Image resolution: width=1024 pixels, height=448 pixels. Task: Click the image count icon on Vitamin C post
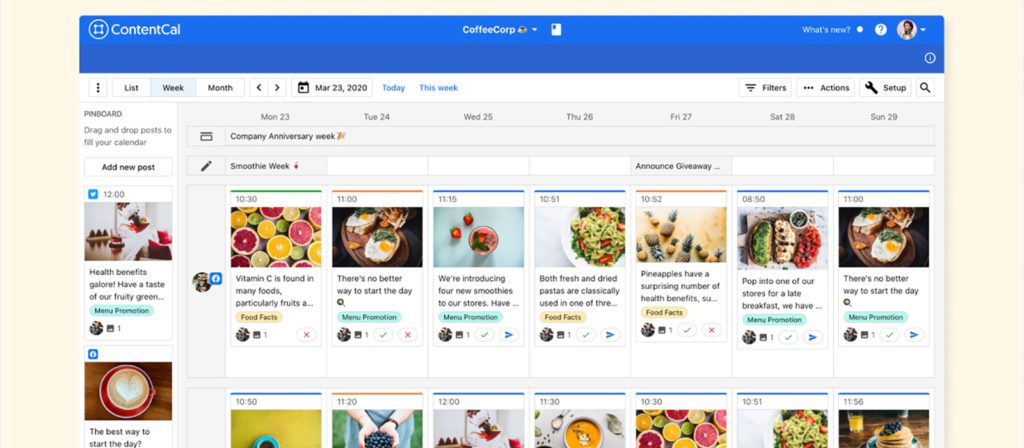(x=256, y=335)
